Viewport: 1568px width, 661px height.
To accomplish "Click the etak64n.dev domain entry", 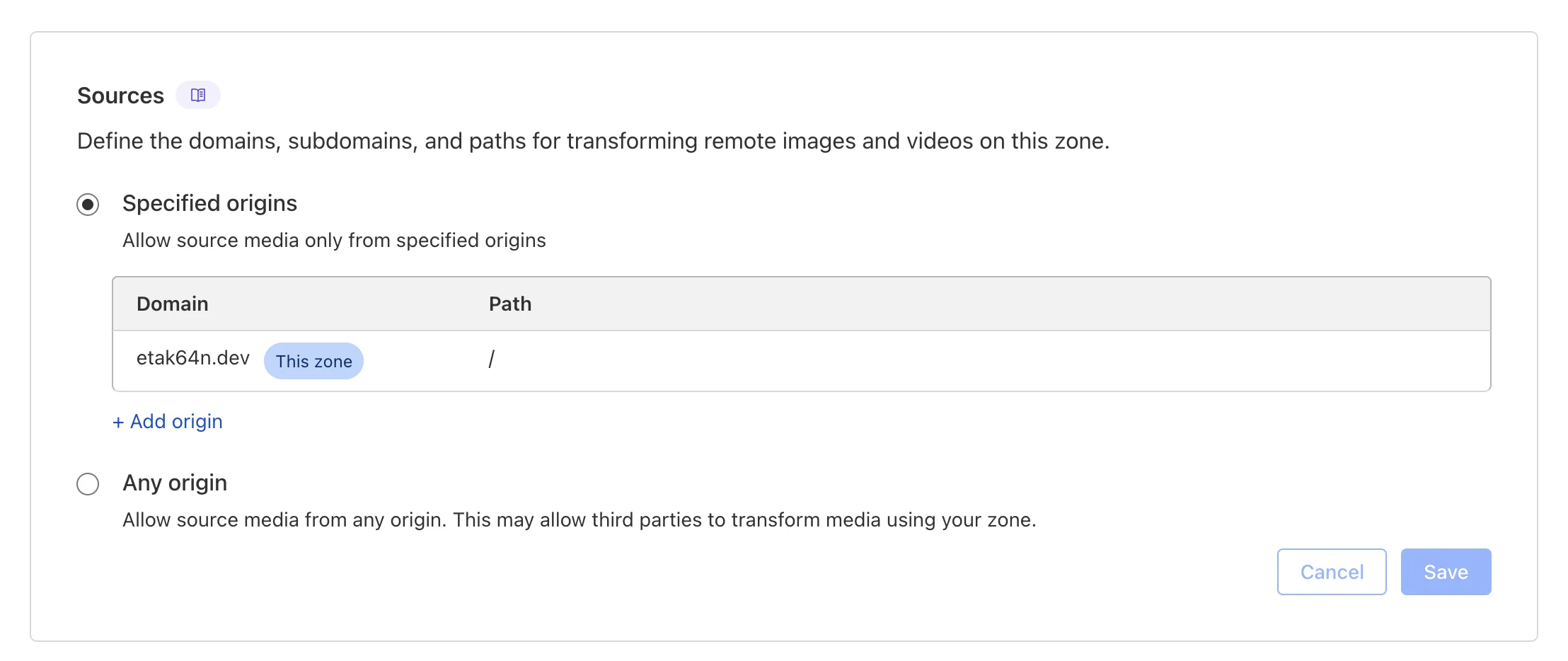I will (x=192, y=358).
